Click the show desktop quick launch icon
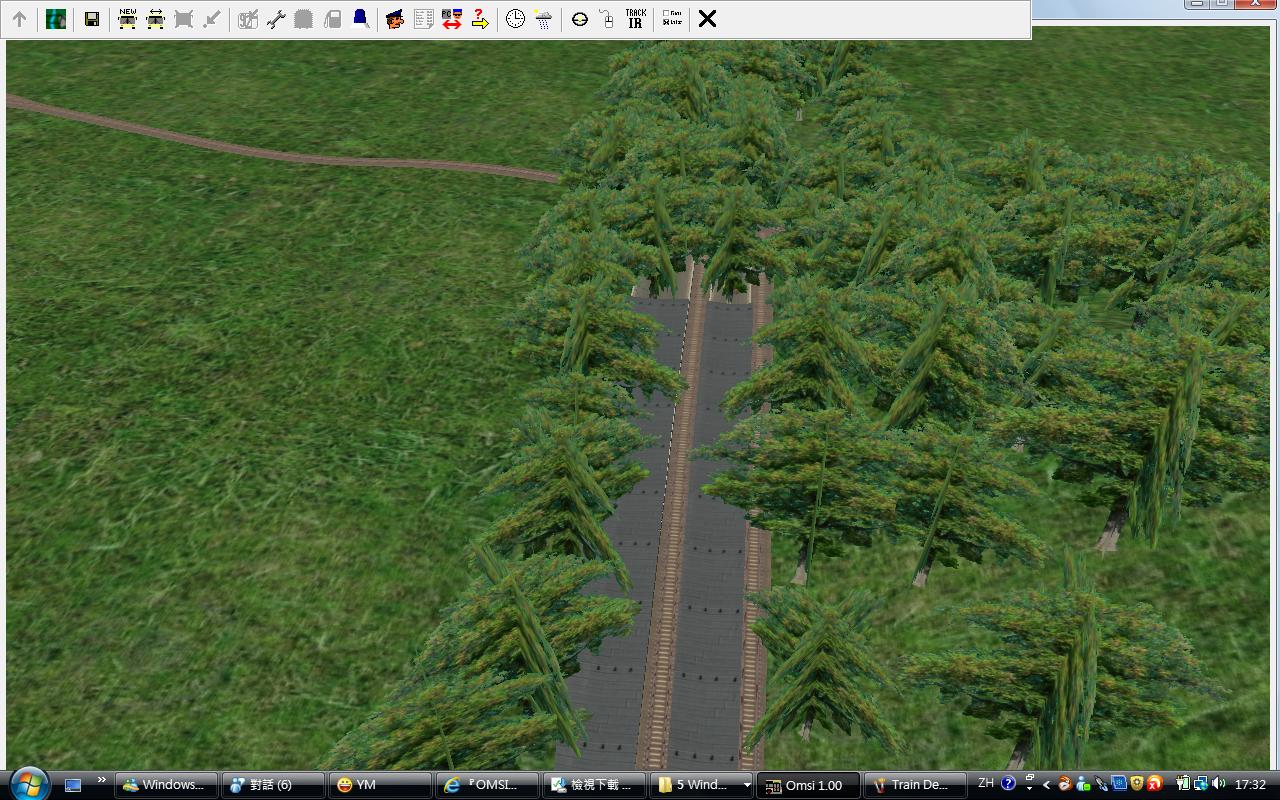The height and width of the screenshot is (800, 1280). [73, 785]
